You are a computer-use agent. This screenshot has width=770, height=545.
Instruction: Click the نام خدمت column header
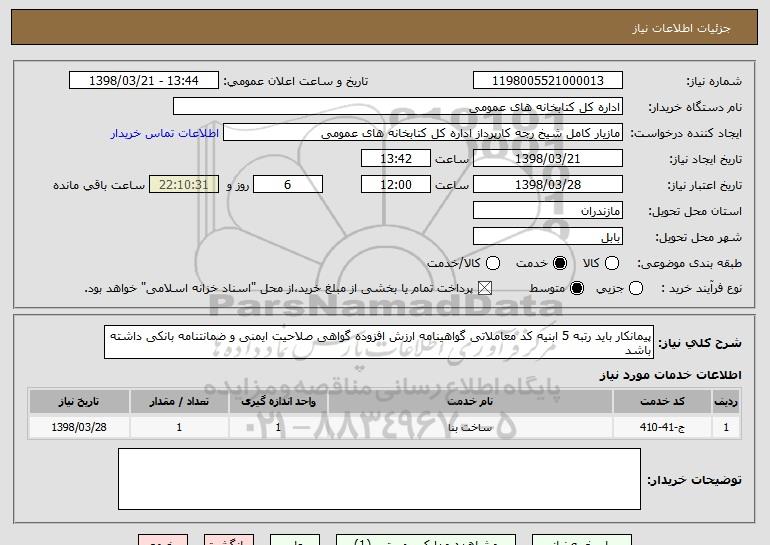470,402
